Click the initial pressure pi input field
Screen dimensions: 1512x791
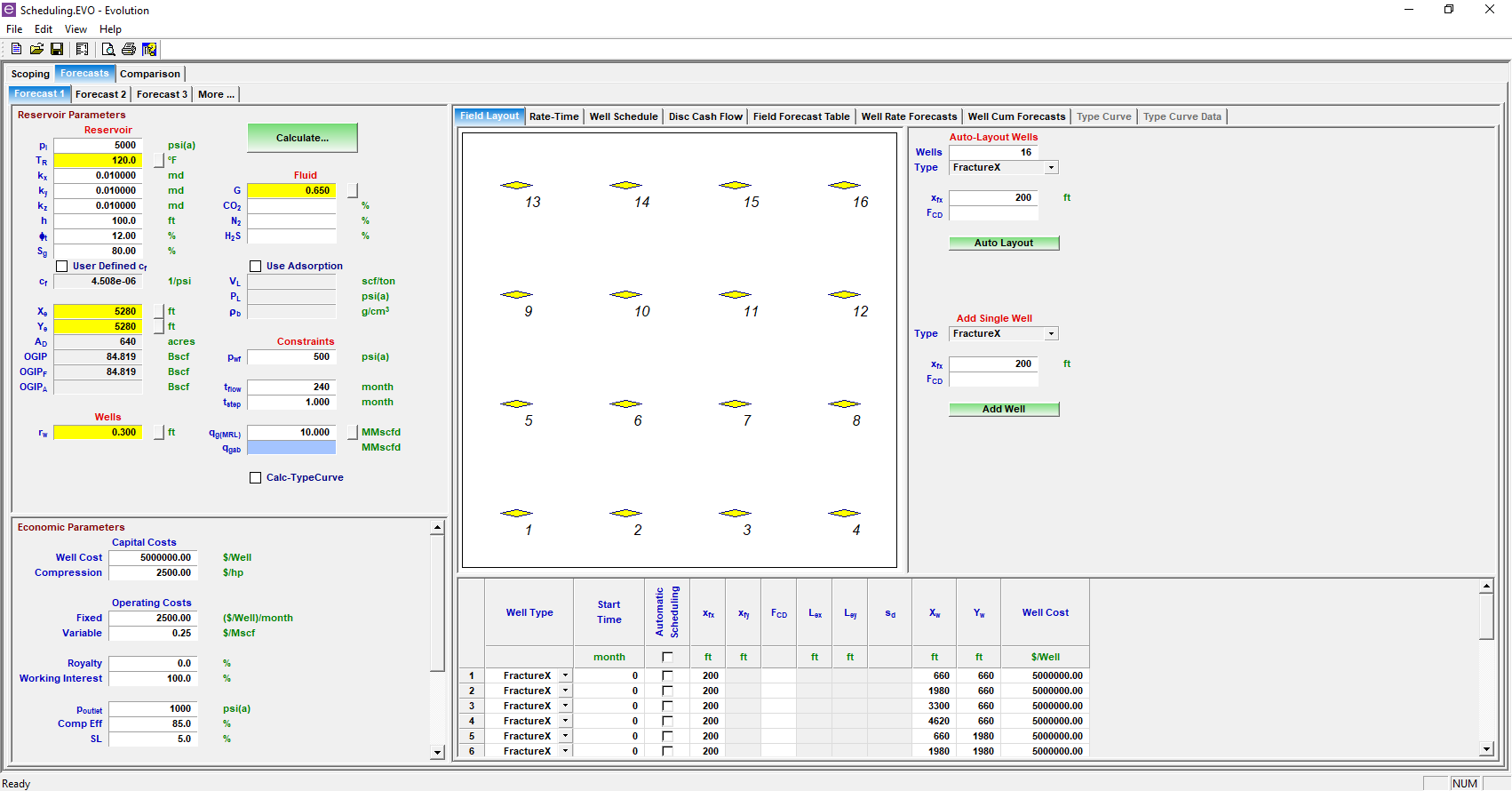[98, 145]
